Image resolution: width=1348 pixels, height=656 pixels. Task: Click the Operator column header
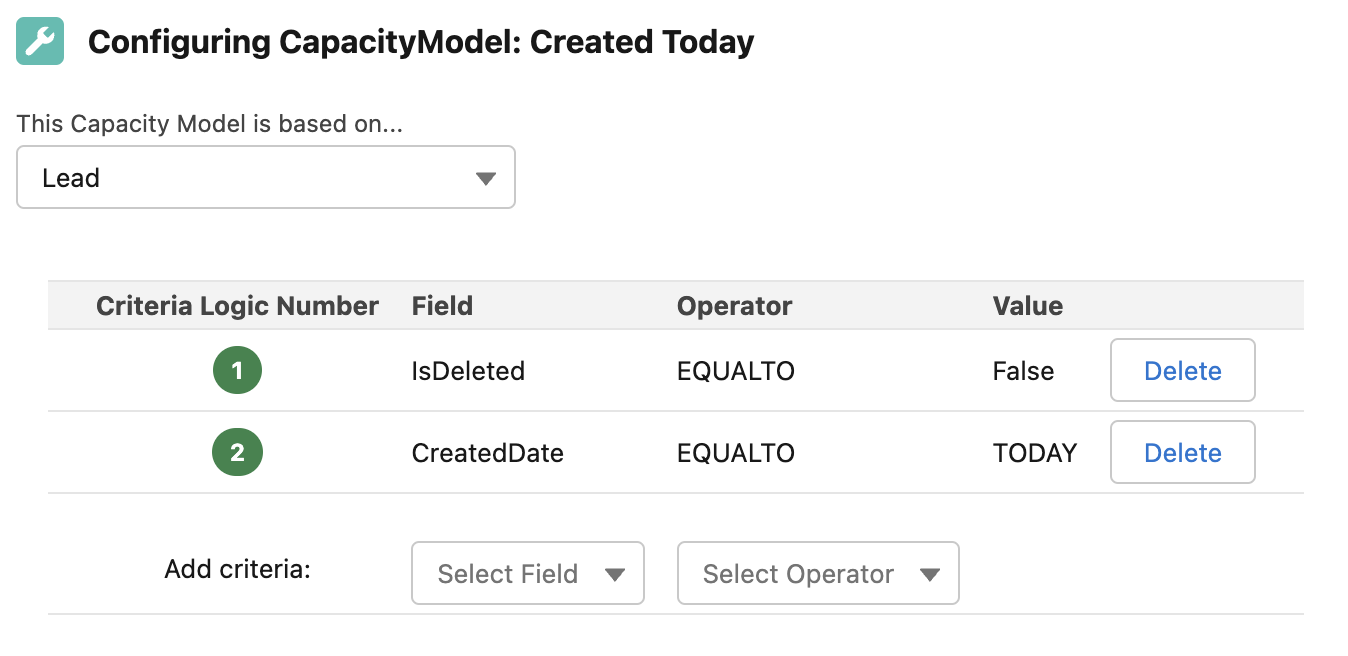coord(735,306)
